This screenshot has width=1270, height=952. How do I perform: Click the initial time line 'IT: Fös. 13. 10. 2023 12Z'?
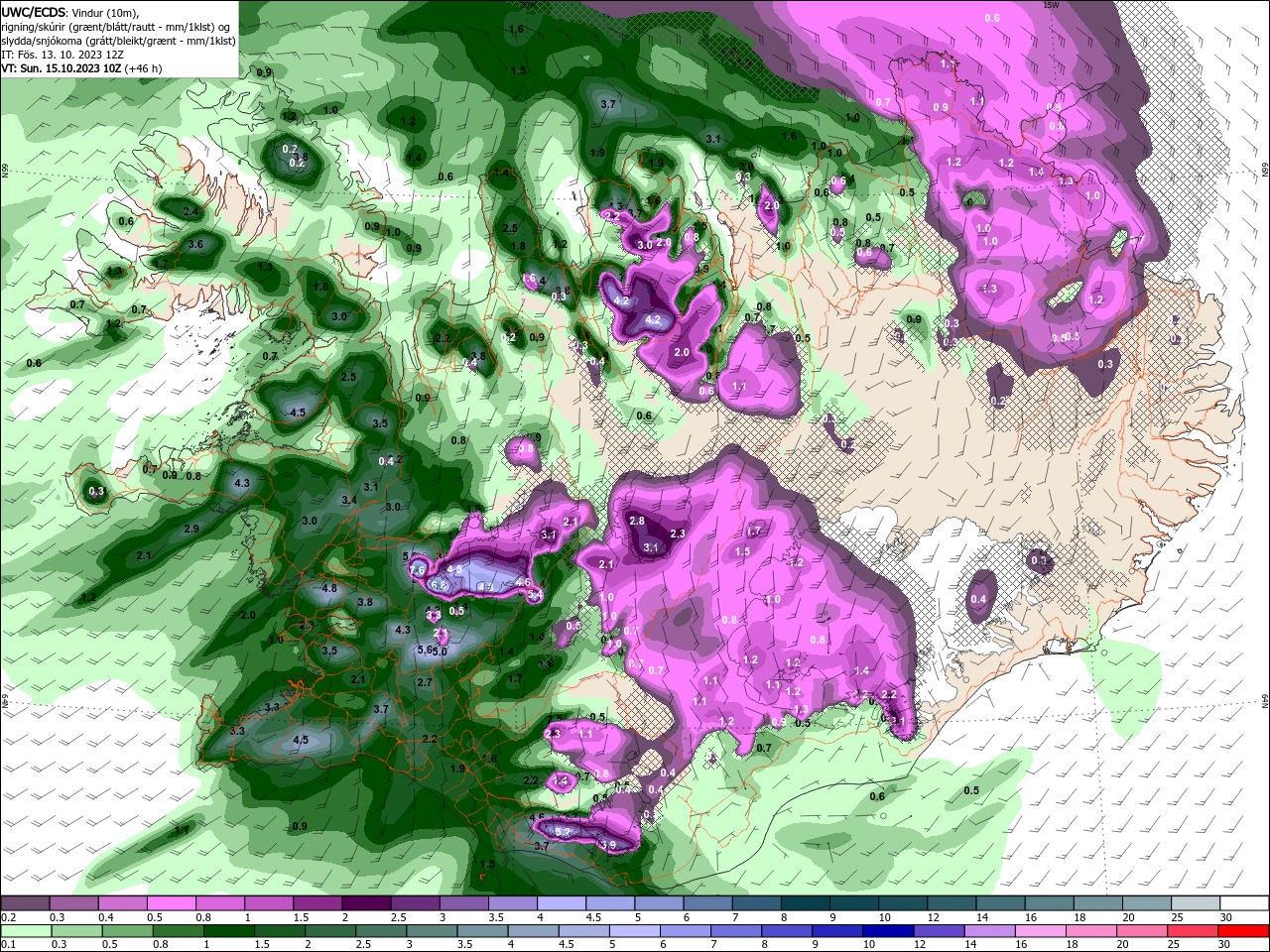tap(61, 55)
